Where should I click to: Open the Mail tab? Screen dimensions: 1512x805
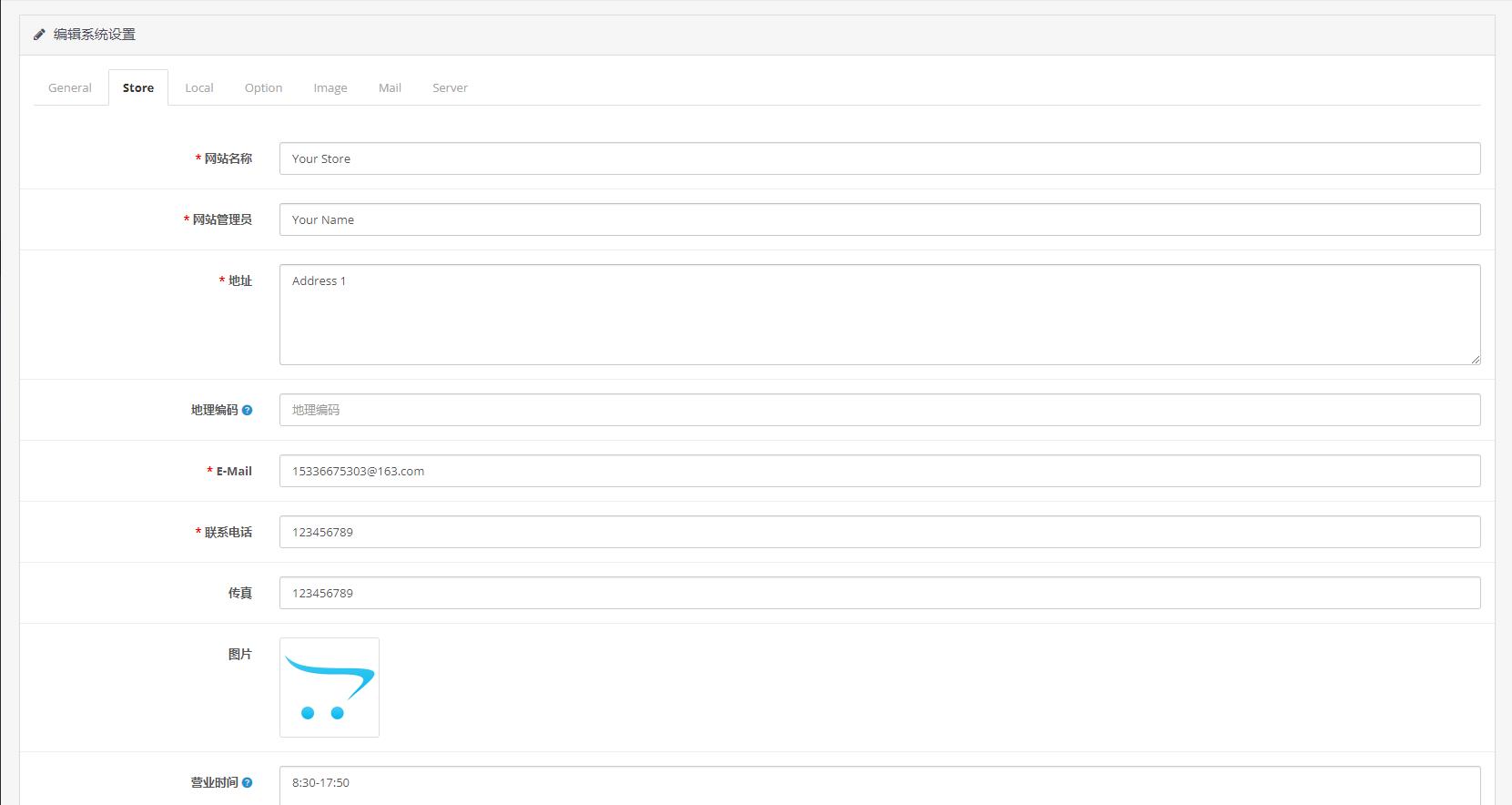390,87
